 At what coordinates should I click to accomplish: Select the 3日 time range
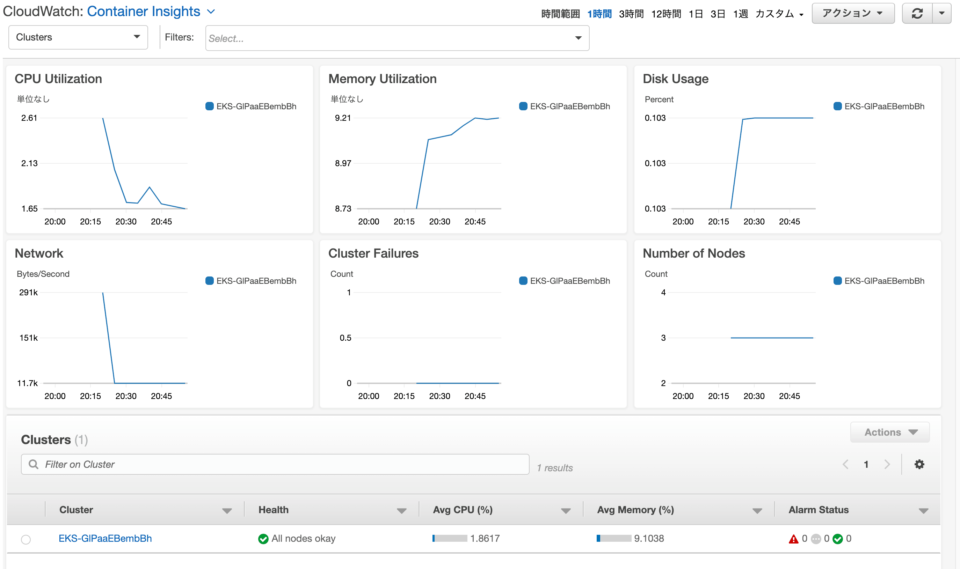[x=718, y=14]
